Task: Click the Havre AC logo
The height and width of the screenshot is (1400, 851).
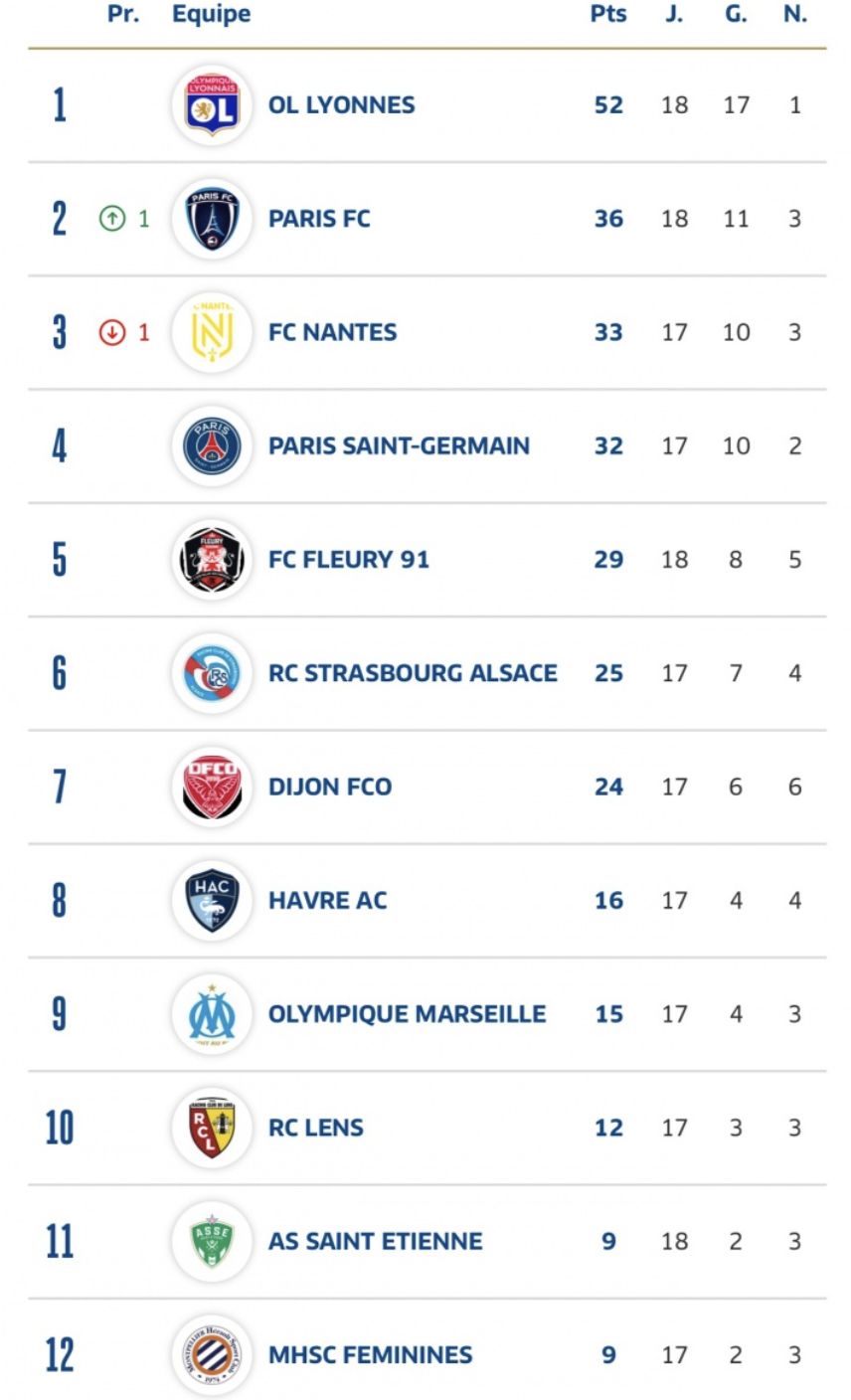Action: pyautogui.click(x=212, y=901)
